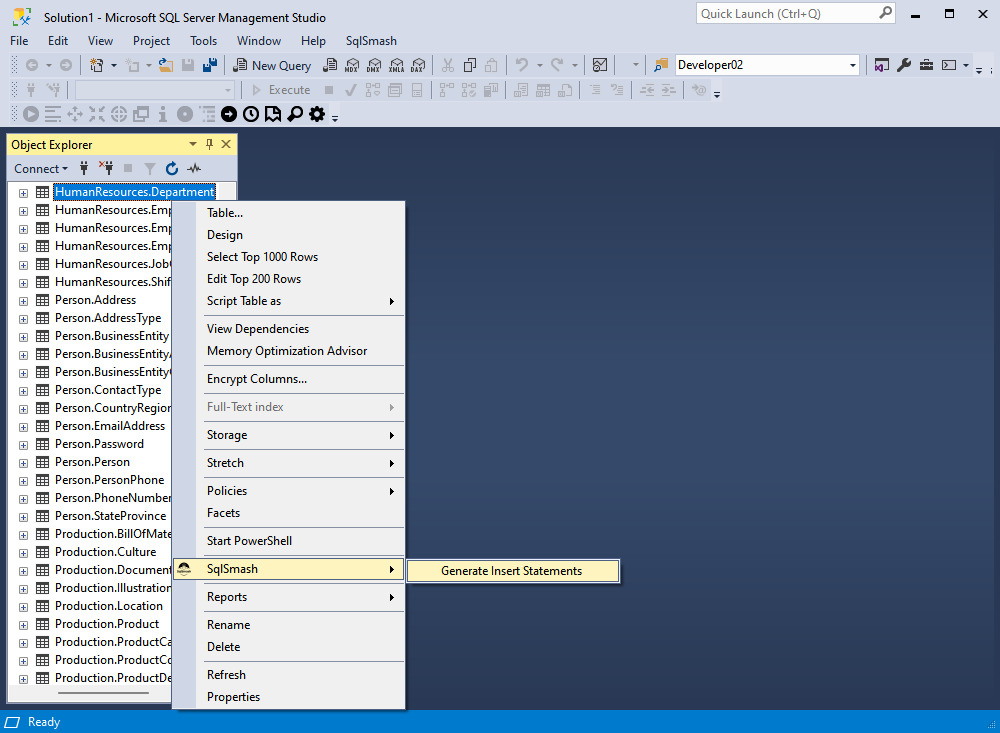Open Activity Monitor pulse icon in Object Explorer
Viewport: 1000px width, 733px height.
coord(194,168)
